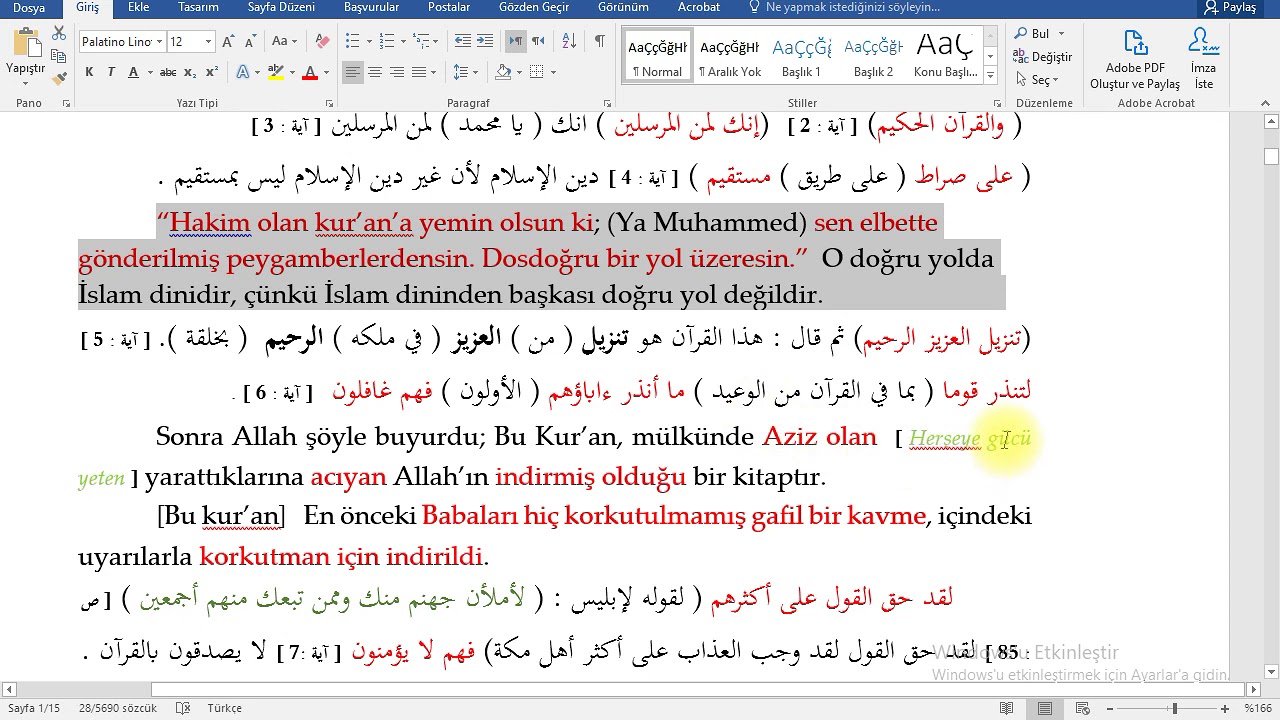Click the İmza İste signature icon
The image size is (1280, 720).
click(x=1204, y=60)
